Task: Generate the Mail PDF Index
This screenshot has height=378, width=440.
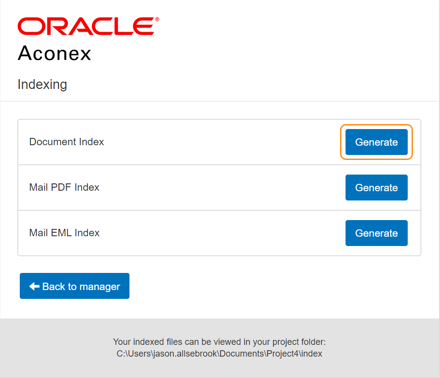Action: [x=376, y=187]
